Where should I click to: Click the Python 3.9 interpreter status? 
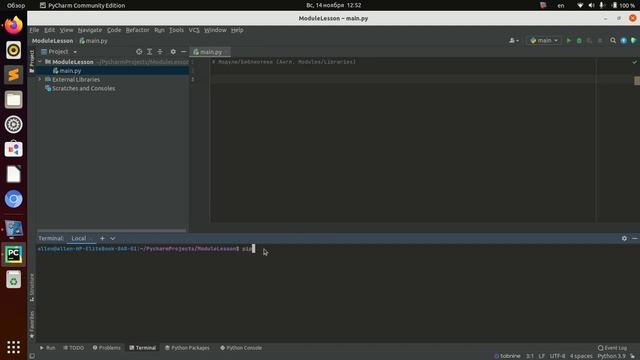(611, 356)
